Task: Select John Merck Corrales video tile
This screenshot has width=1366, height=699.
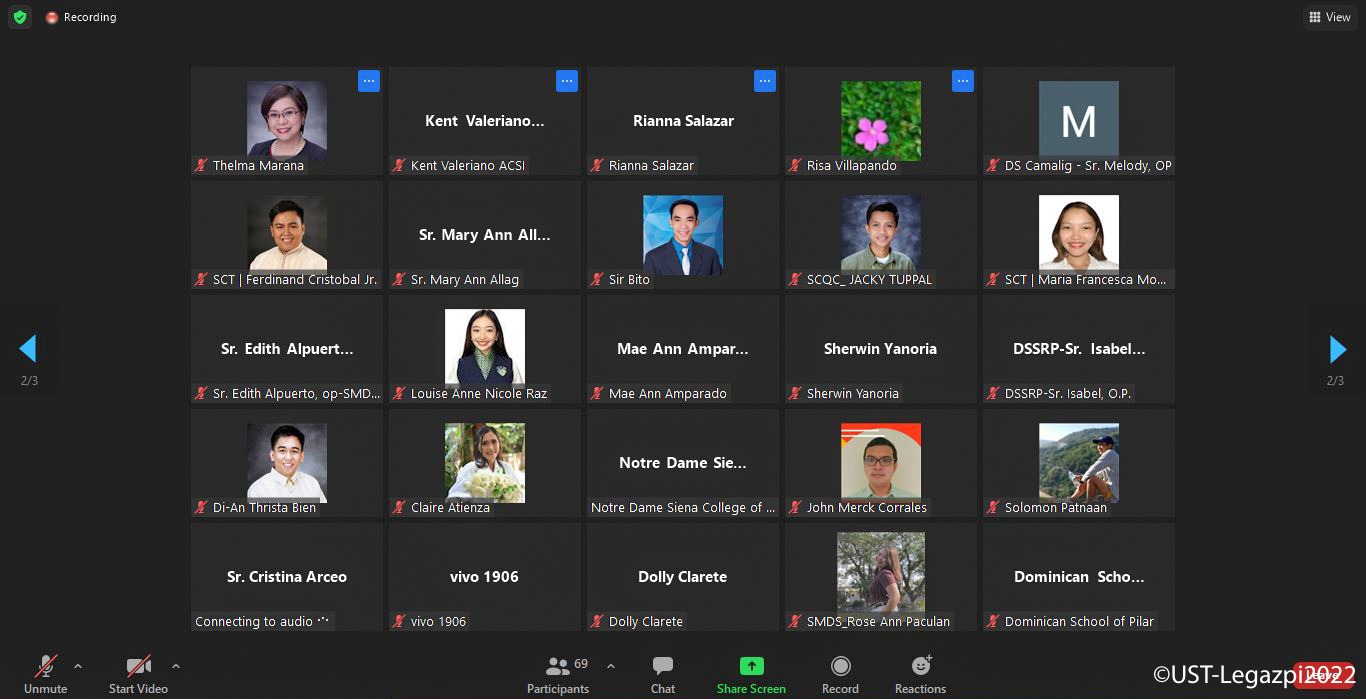Action: coord(881,463)
